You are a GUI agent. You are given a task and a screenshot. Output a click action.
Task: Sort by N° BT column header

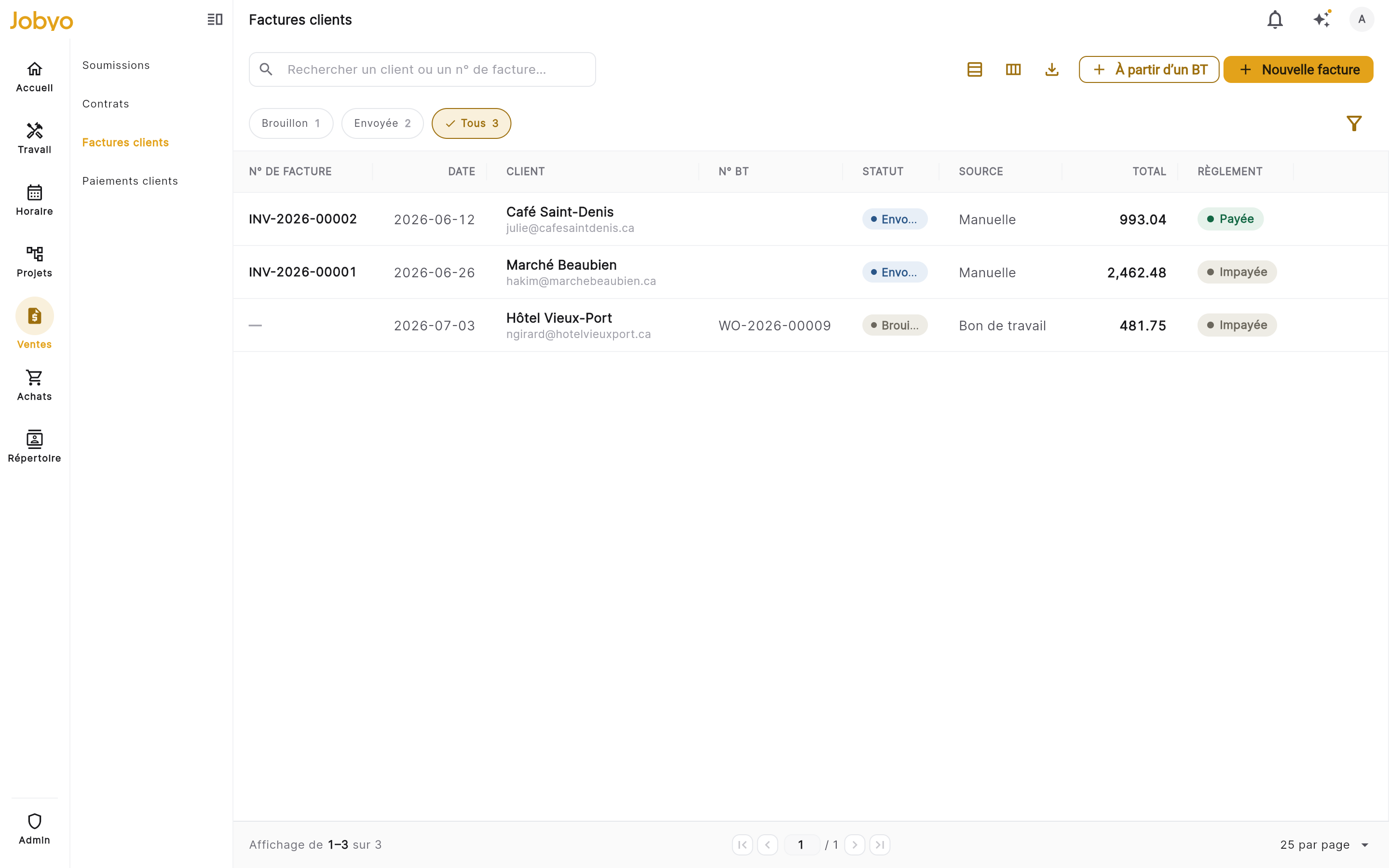734,172
